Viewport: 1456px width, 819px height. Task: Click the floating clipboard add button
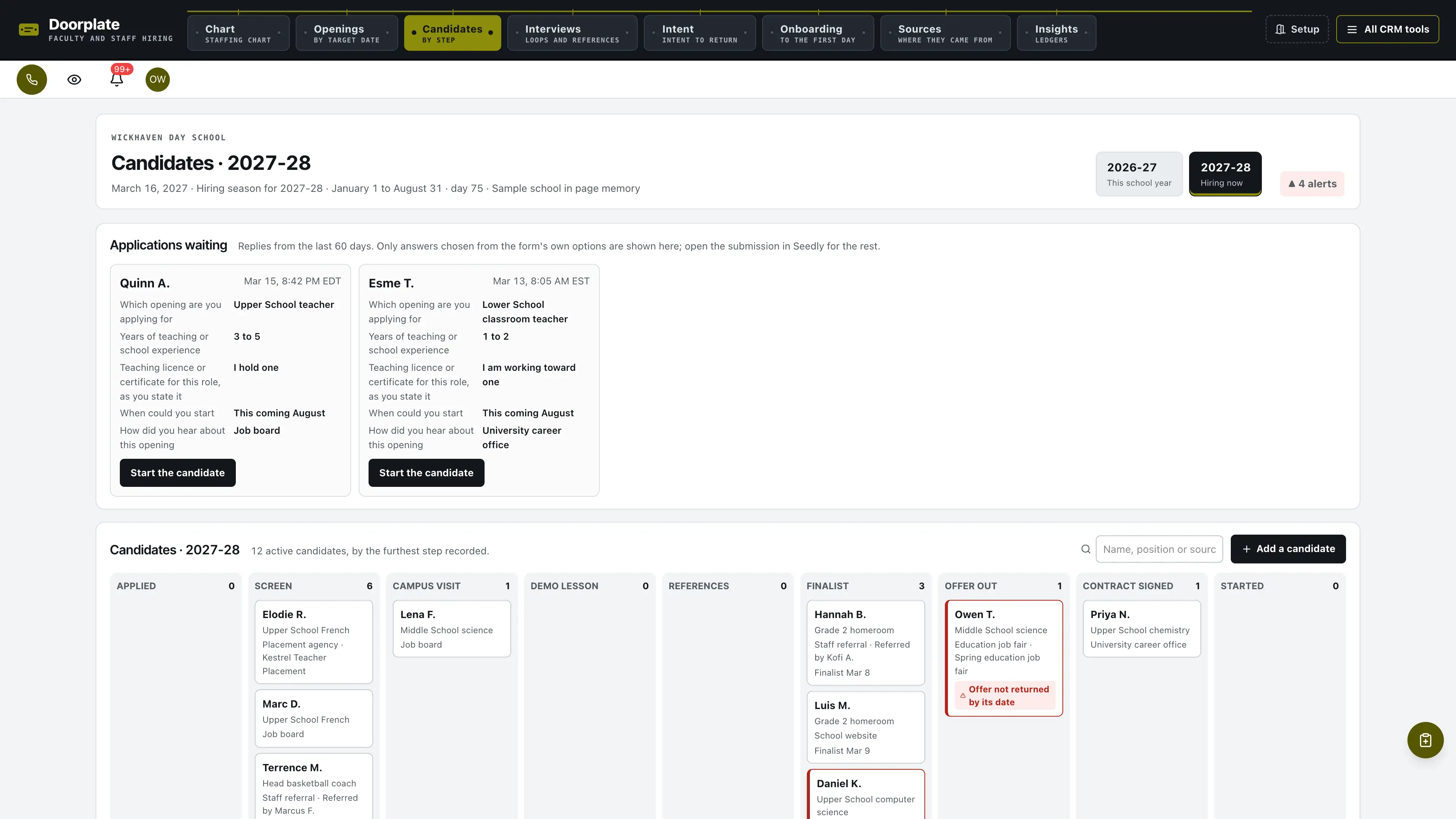click(1425, 740)
